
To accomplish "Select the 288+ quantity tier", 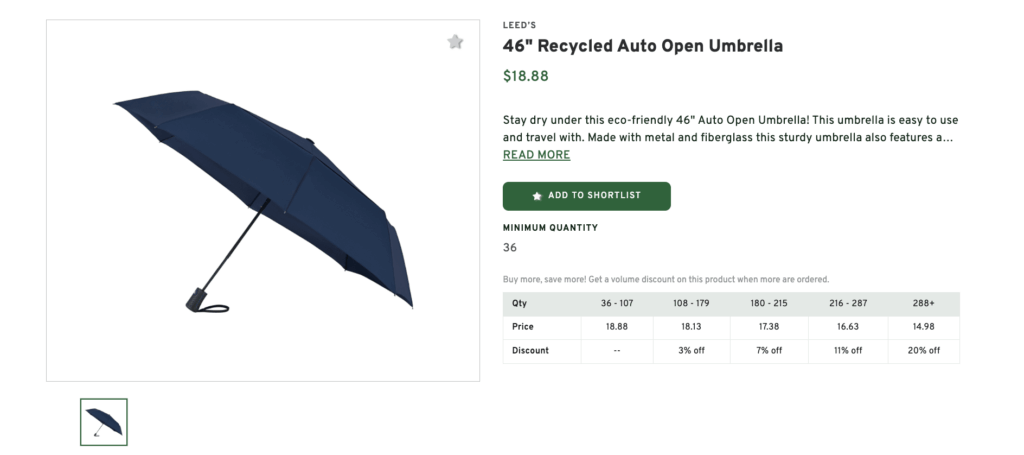I will click(922, 303).
